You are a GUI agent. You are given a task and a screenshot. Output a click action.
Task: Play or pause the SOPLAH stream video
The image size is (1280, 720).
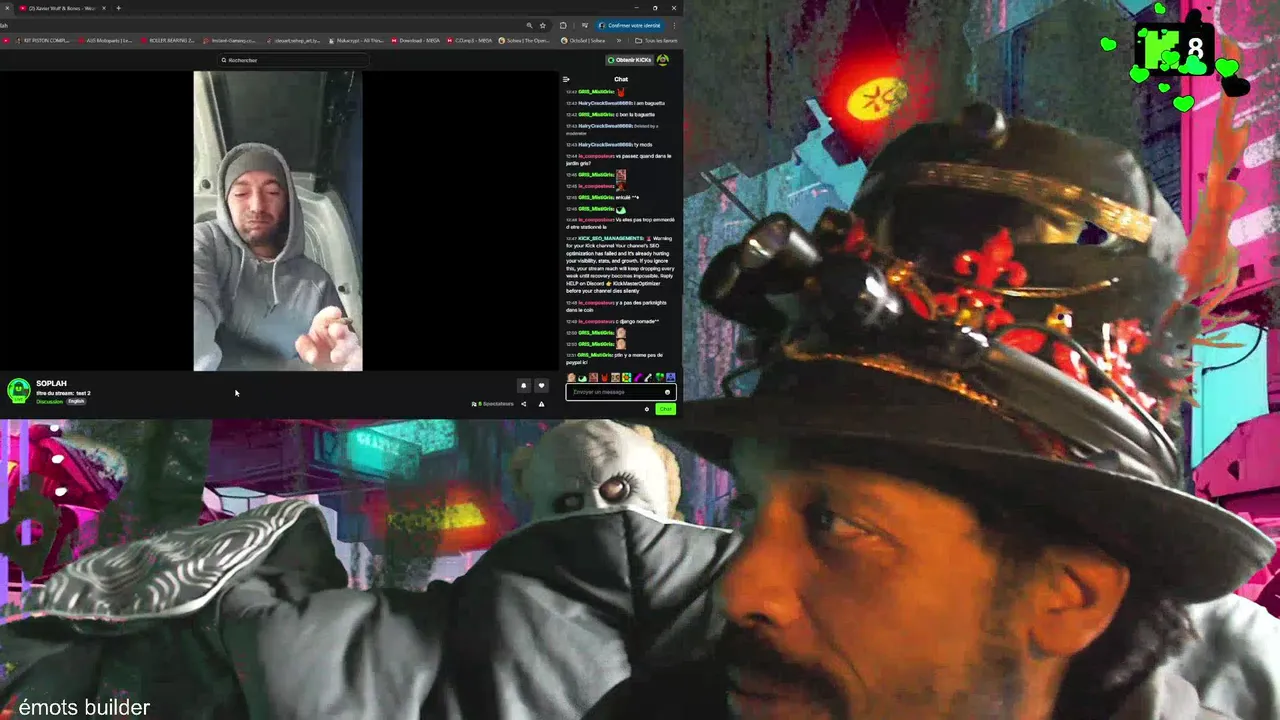tap(278, 221)
